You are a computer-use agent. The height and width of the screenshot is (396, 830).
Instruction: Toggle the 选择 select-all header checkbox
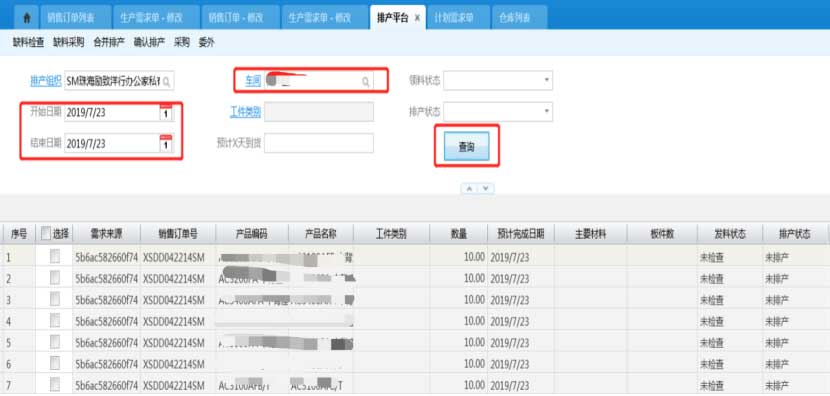pyautogui.click(x=46, y=233)
